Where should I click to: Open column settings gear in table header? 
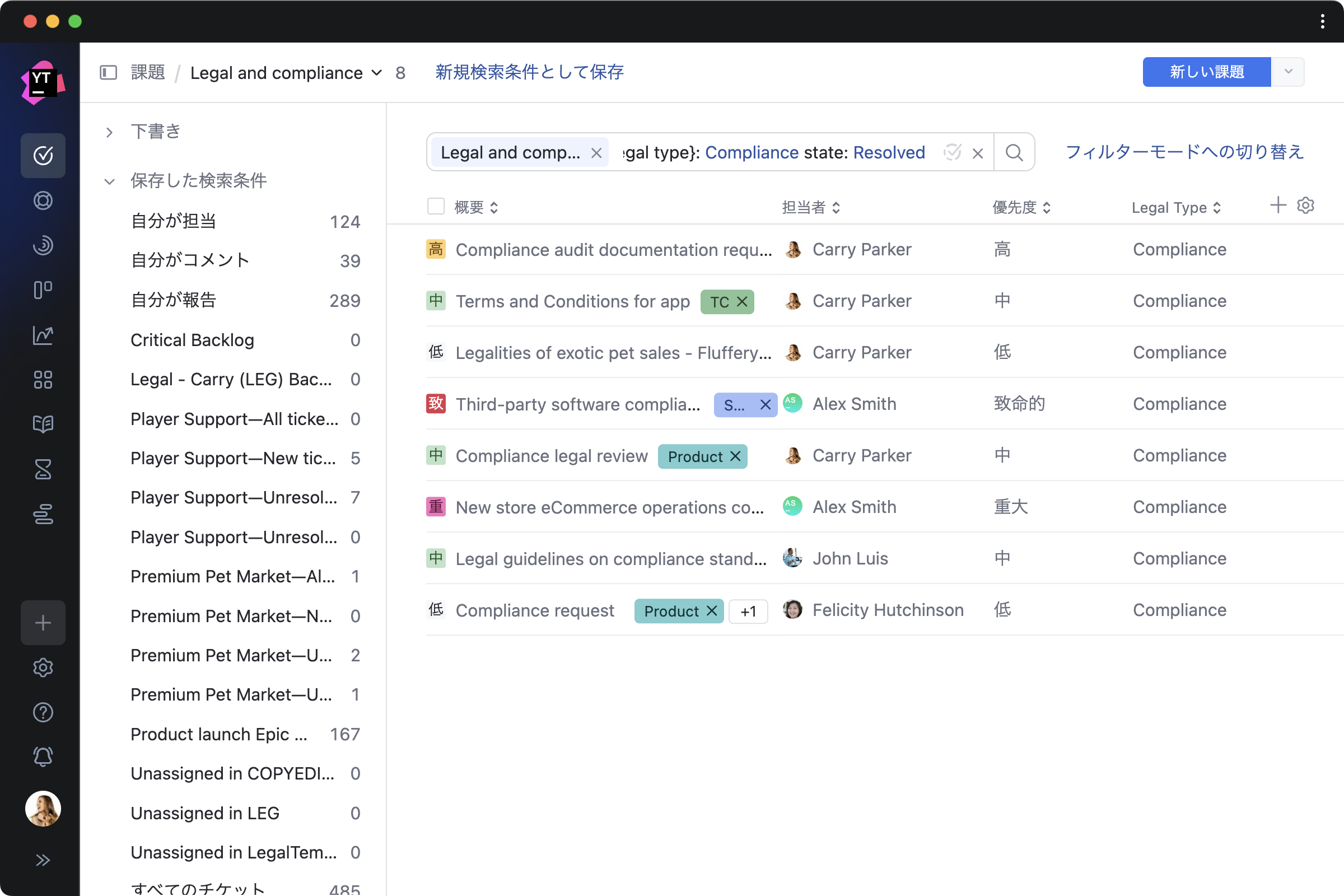[x=1306, y=205]
